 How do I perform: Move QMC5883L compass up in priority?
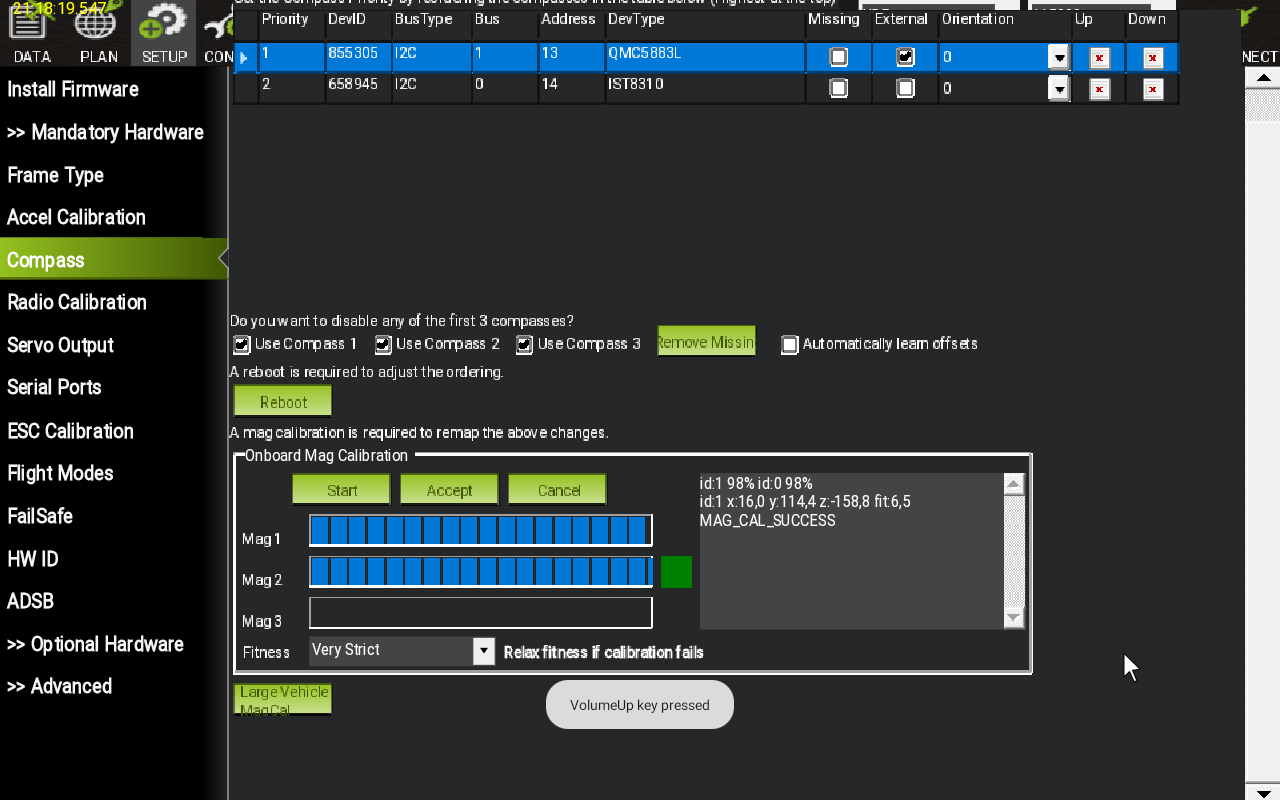[x=1099, y=58]
